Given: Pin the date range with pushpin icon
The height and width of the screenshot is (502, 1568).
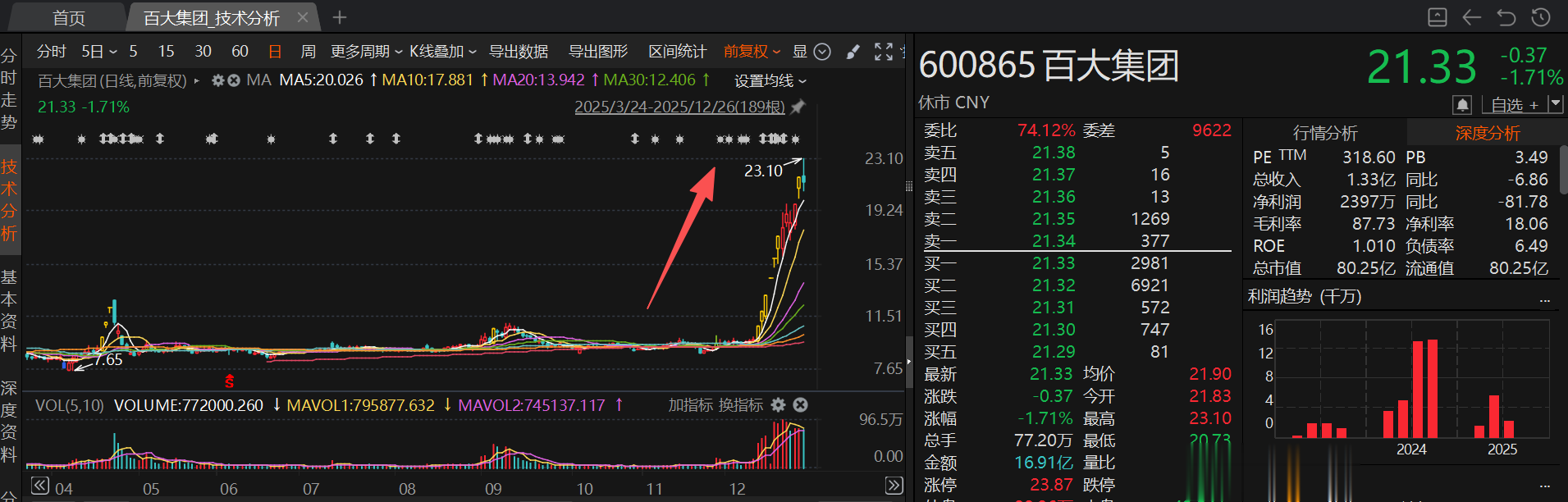Looking at the screenshot, I should [x=798, y=107].
